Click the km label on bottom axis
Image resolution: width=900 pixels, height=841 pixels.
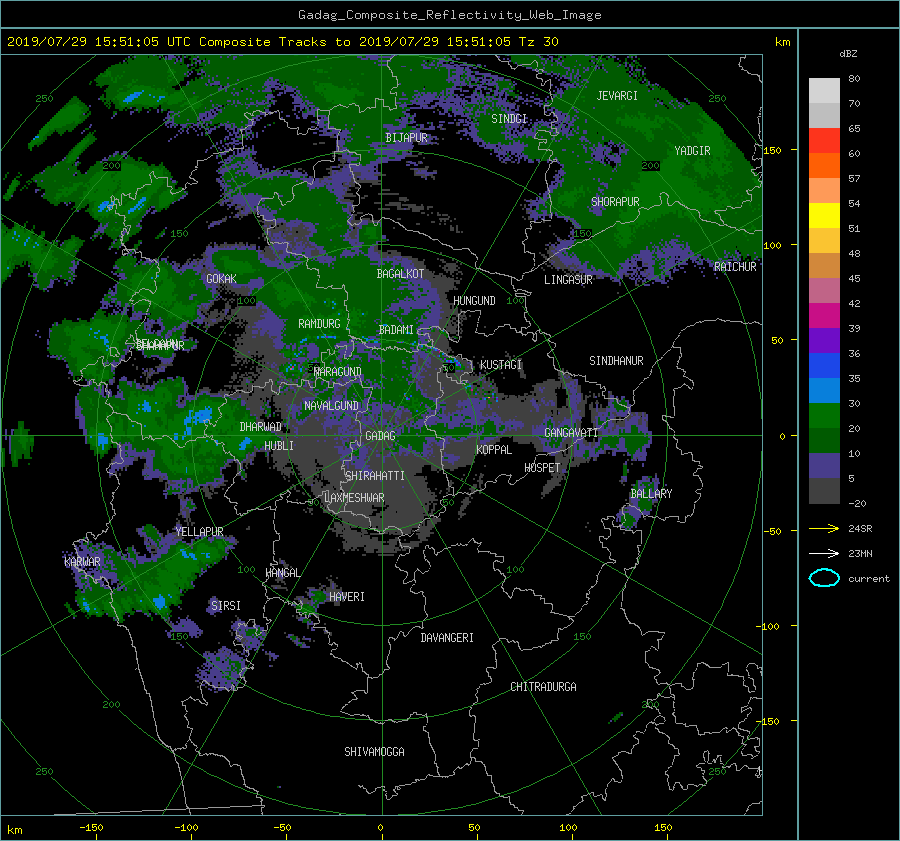(x=14, y=830)
